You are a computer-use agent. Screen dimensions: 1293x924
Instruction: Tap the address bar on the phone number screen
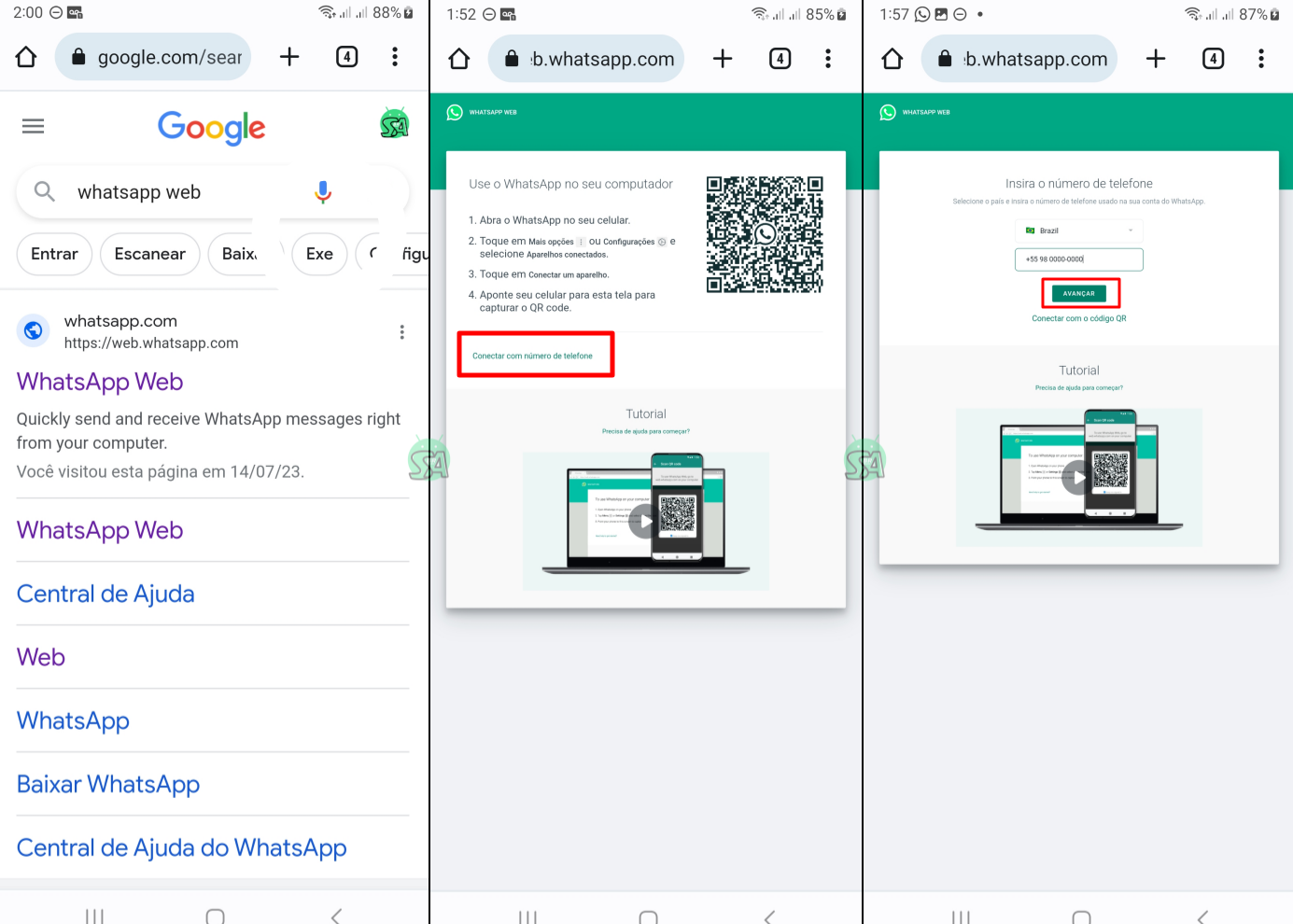click(1019, 59)
